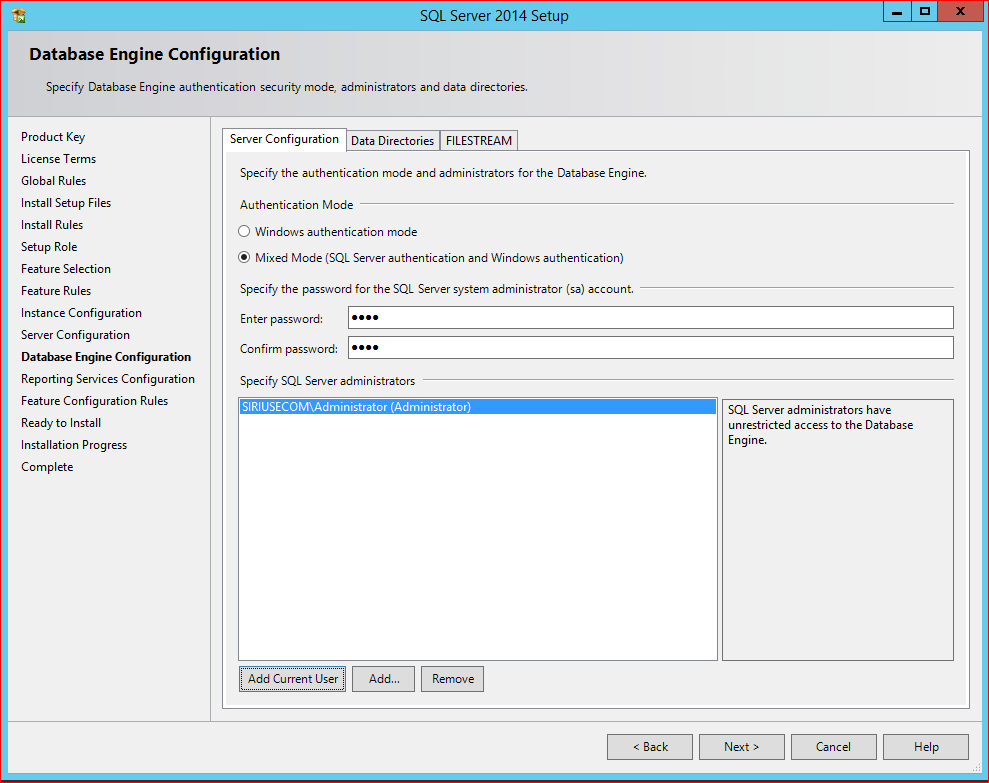Select Mixed Mode authentication radio button

244,258
